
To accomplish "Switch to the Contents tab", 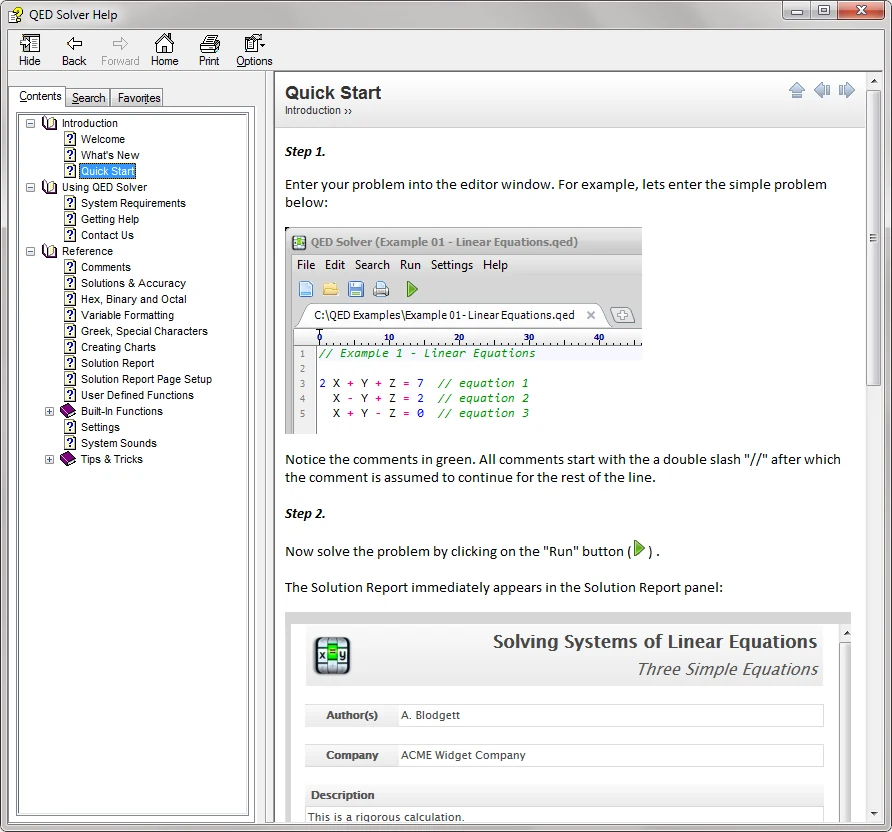I will coord(40,96).
